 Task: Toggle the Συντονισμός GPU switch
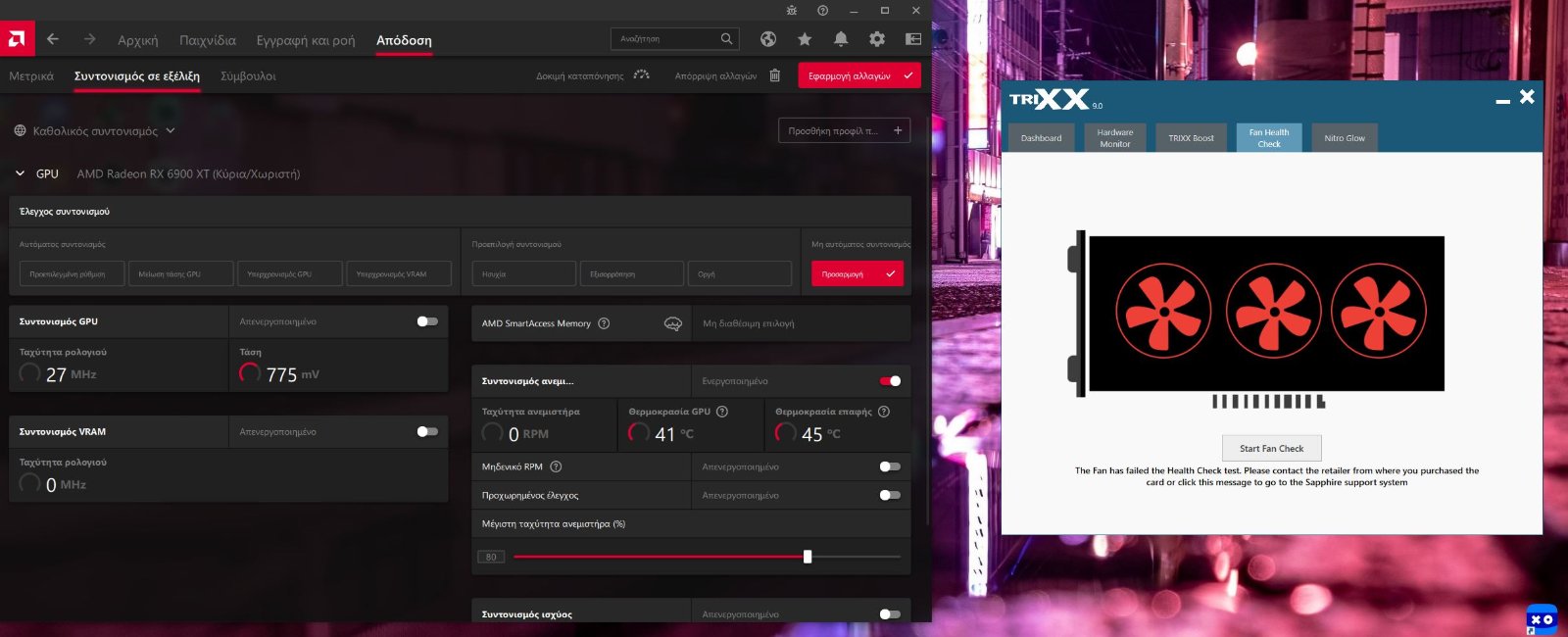pyautogui.click(x=427, y=321)
